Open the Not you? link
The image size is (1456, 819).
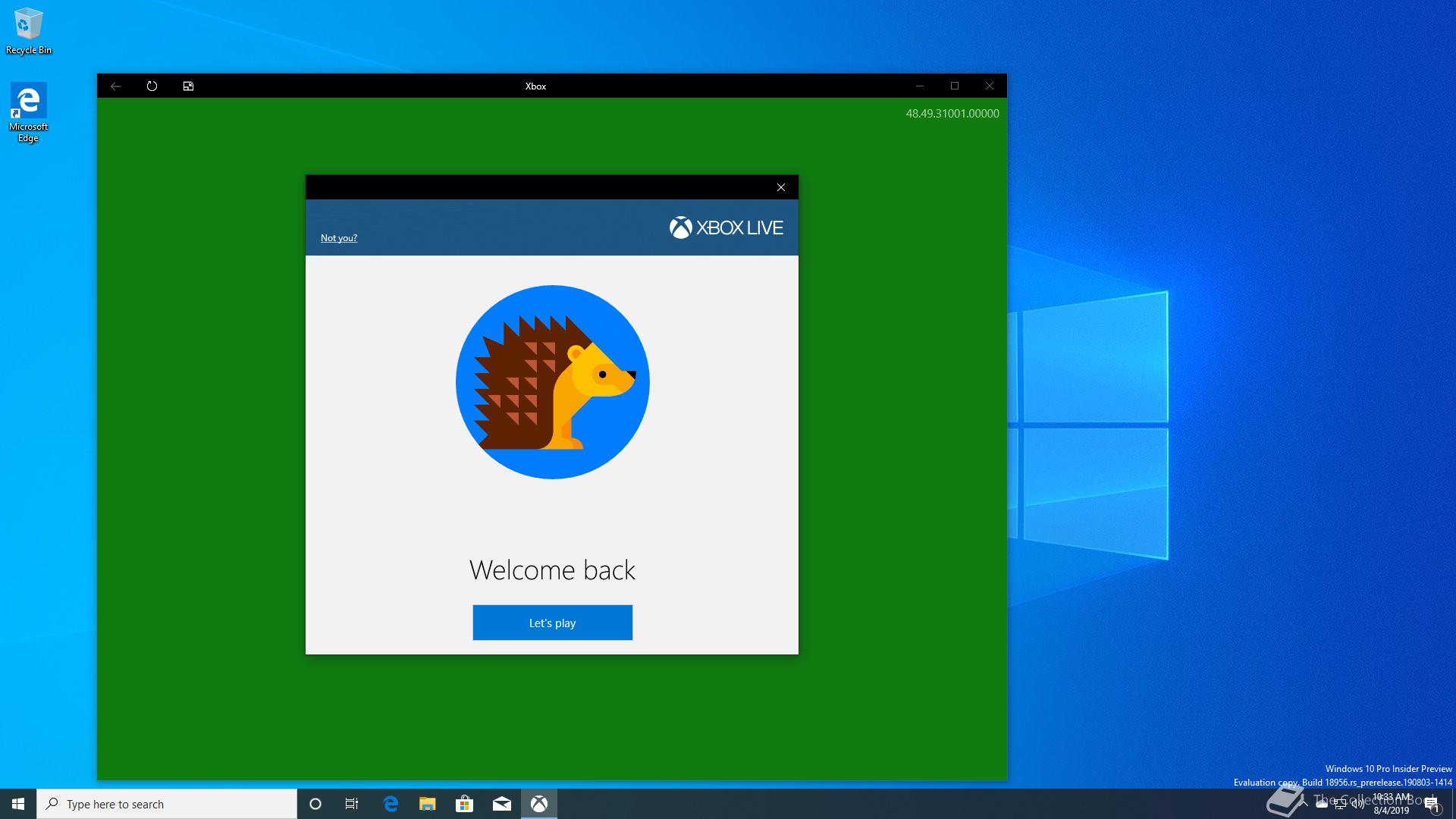click(x=338, y=238)
